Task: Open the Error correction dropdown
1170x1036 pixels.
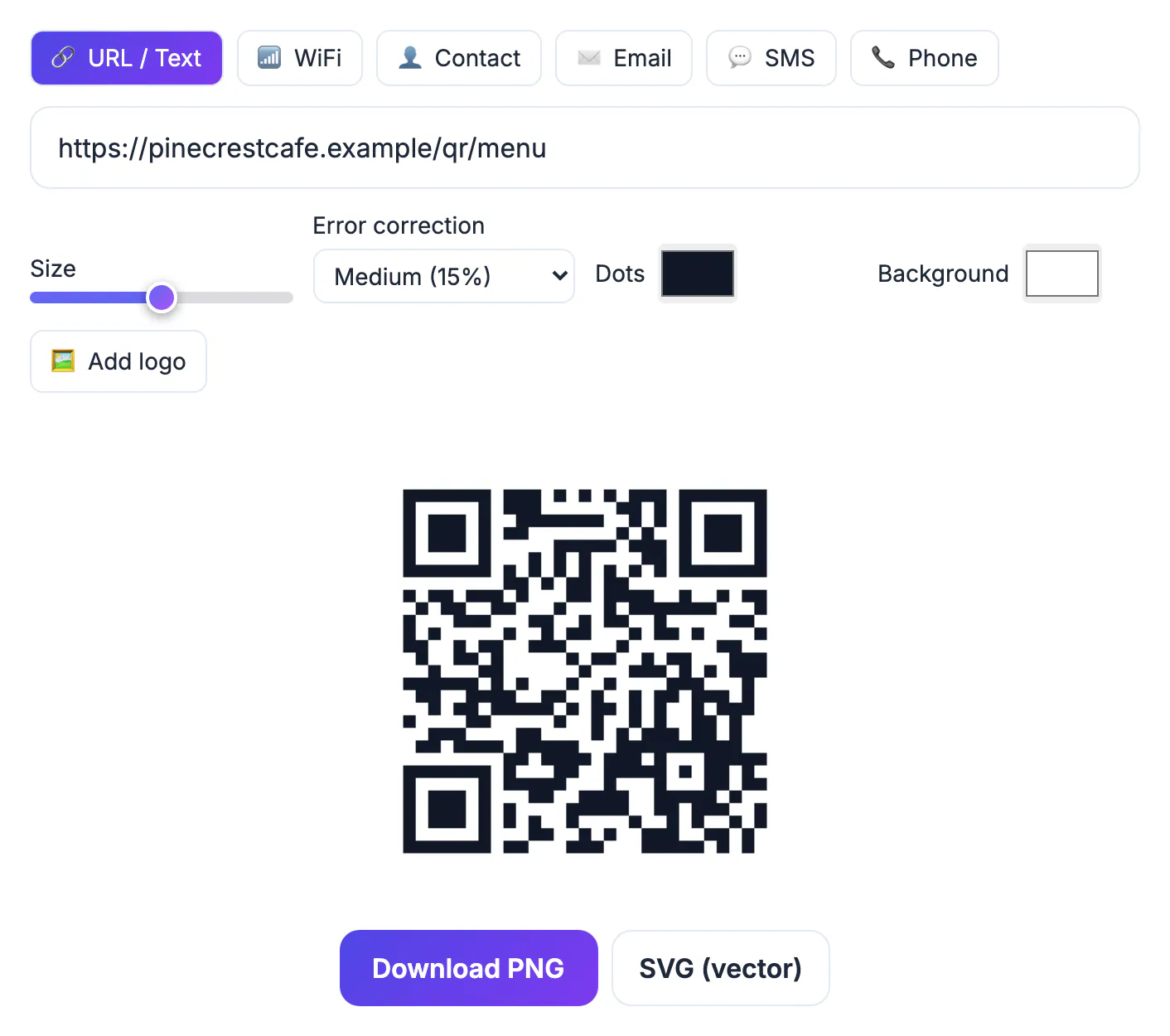Action: tap(444, 276)
